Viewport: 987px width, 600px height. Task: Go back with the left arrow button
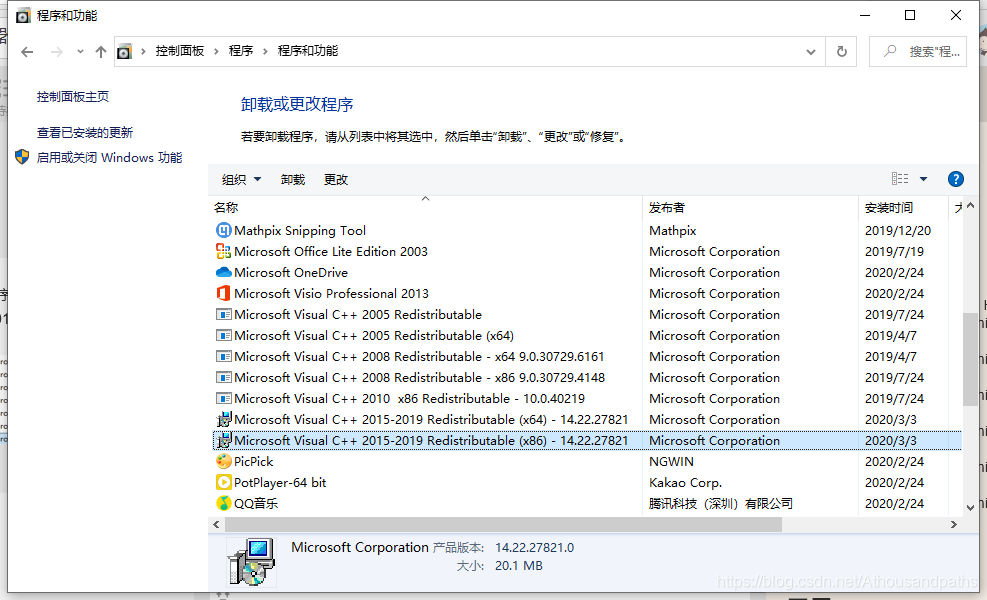pyautogui.click(x=27, y=52)
